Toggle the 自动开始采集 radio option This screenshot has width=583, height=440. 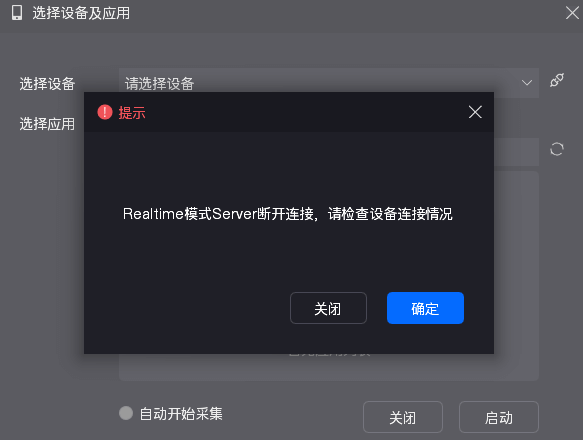coord(126,413)
